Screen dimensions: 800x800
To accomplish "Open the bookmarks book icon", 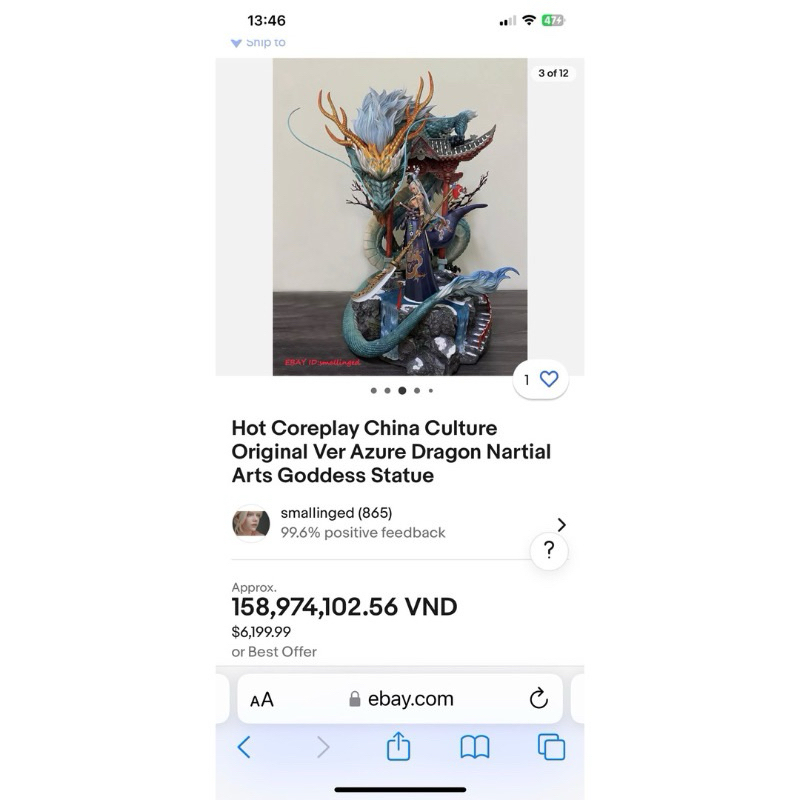I will [474, 747].
